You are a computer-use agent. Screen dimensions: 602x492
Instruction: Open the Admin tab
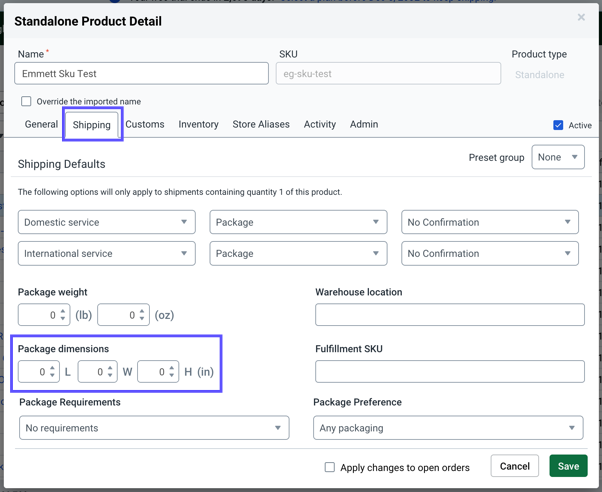click(364, 124)
